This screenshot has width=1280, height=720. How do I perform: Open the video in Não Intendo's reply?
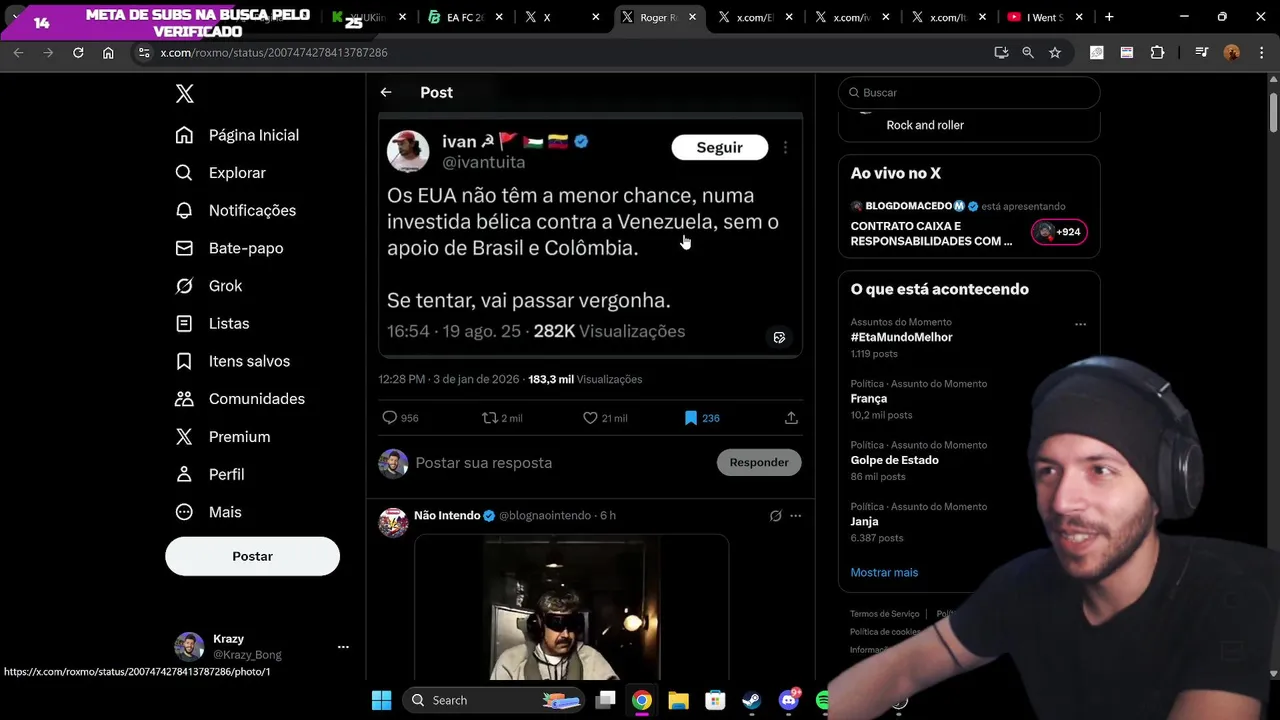(x=571, y=608)
